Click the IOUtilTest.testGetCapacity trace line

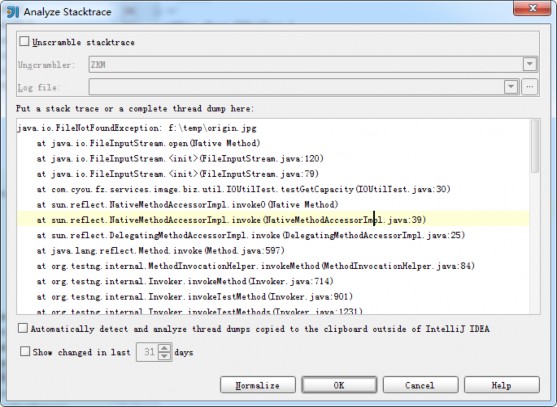(x=244, y=189)
